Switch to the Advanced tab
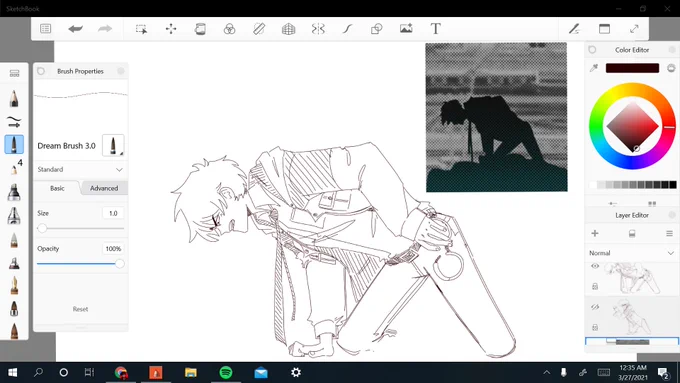680x383 pixels. tap(104, 188)
